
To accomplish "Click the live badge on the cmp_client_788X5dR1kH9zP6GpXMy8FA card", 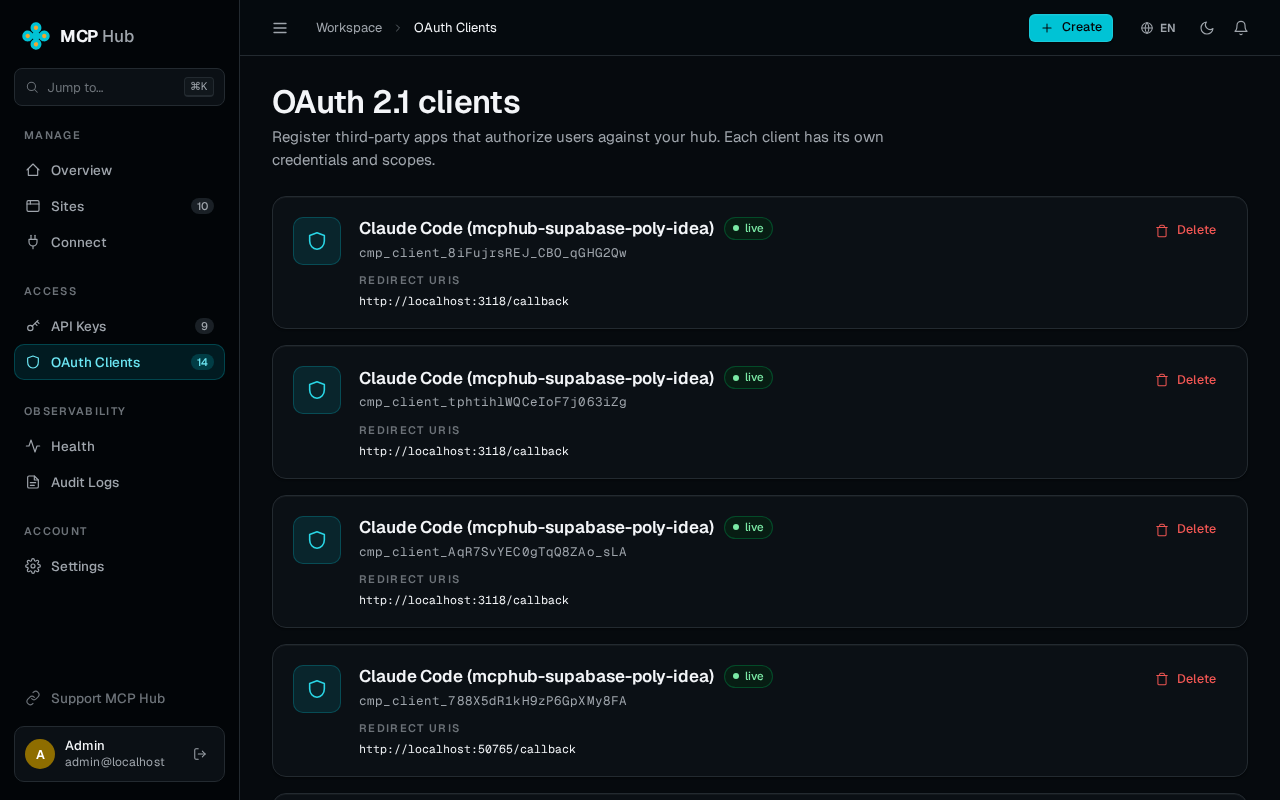I will [748, 676].
